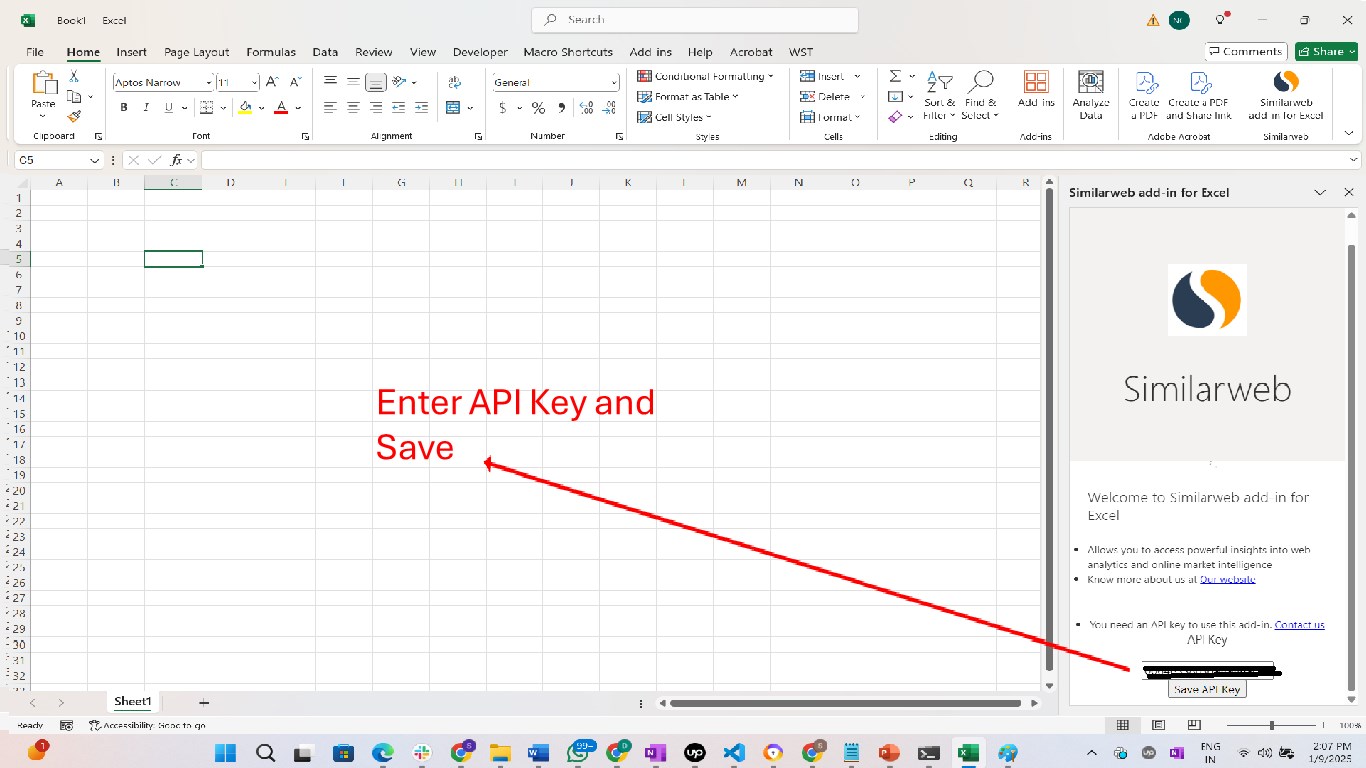Image resolution: width=1366 pixels, height=768 pixels.
Task: Cut selection with scissors icon
Action: (74, 77)
